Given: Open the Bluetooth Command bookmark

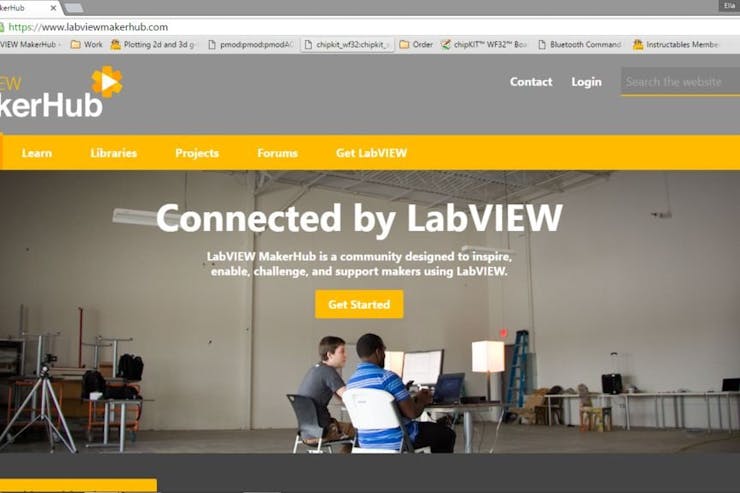Looking at the screenshot, I should 580,44.
